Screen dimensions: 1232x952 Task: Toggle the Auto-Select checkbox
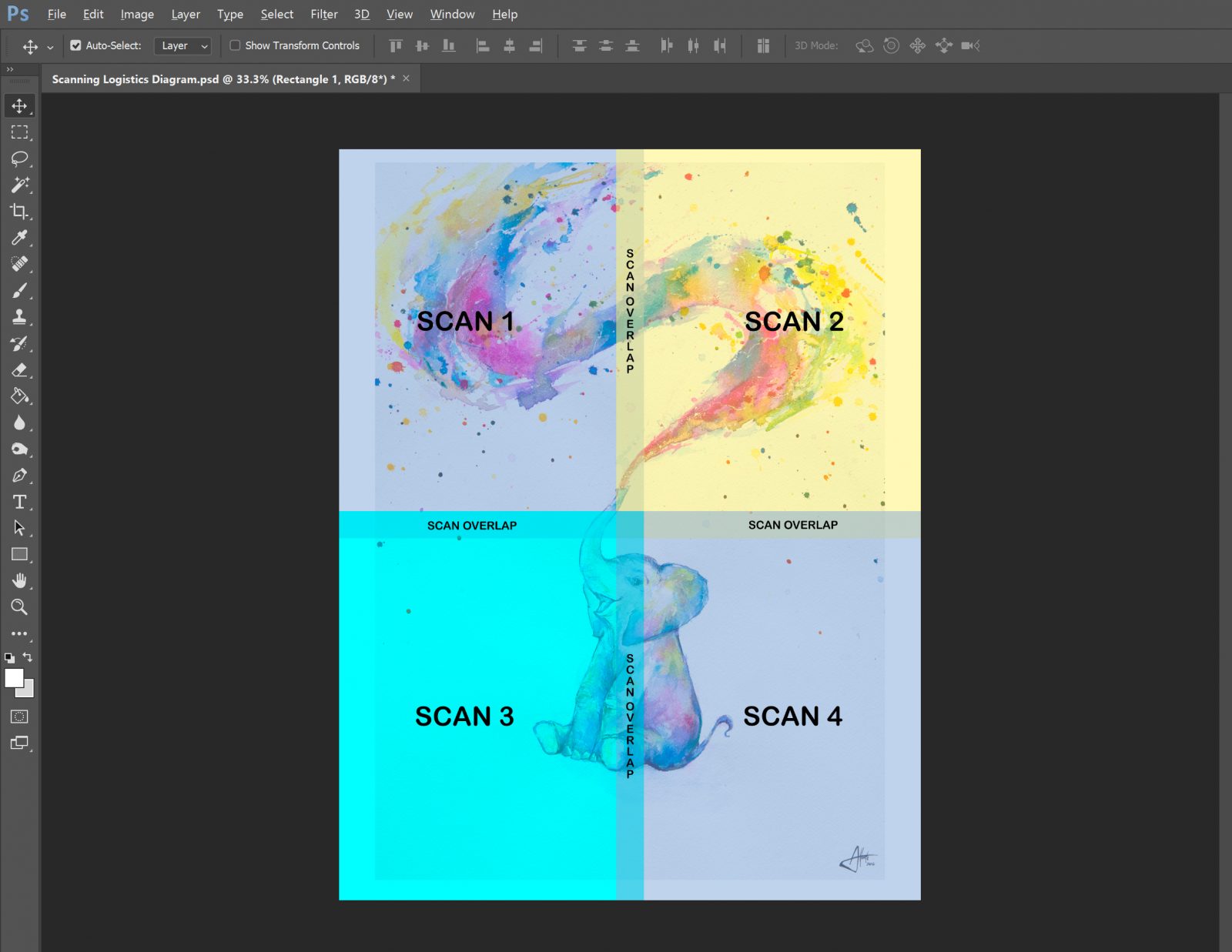[x=75, y=45]
